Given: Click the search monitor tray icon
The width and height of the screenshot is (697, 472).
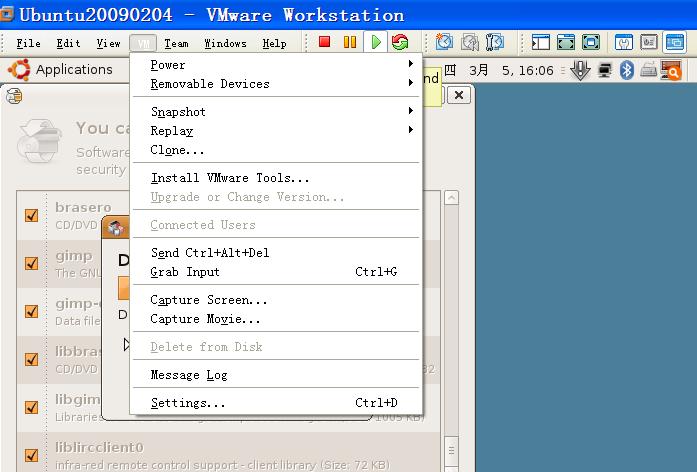Looking at the screenshot, I should tap(671, 70).
